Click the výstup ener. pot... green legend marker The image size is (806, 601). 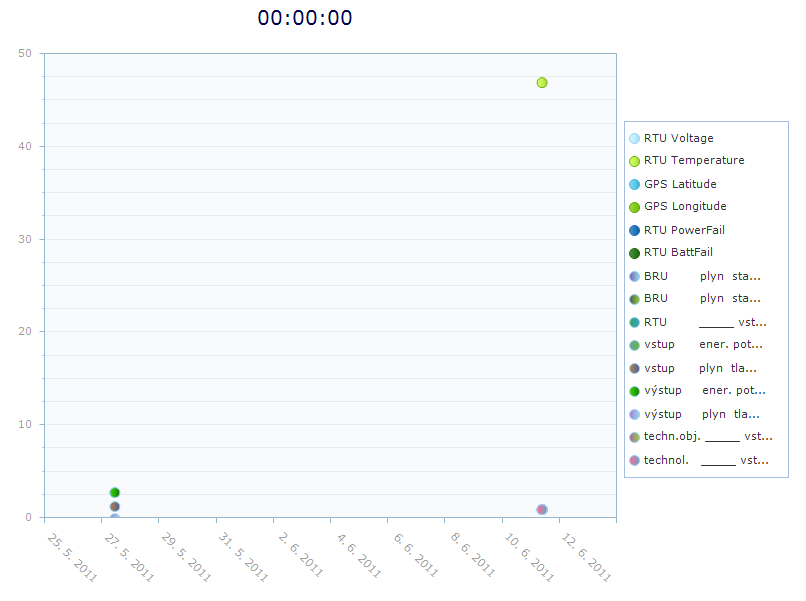tap(634, 391)
